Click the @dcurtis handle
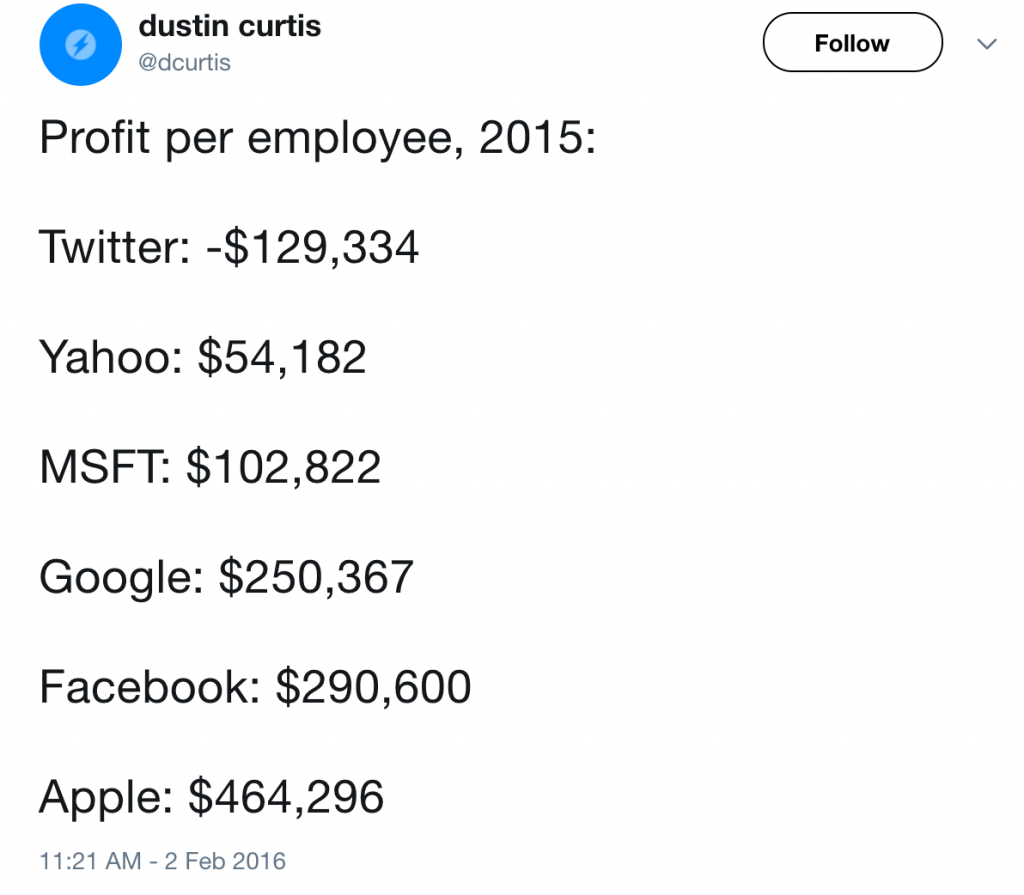The image size is (1024, 895). 184,62
